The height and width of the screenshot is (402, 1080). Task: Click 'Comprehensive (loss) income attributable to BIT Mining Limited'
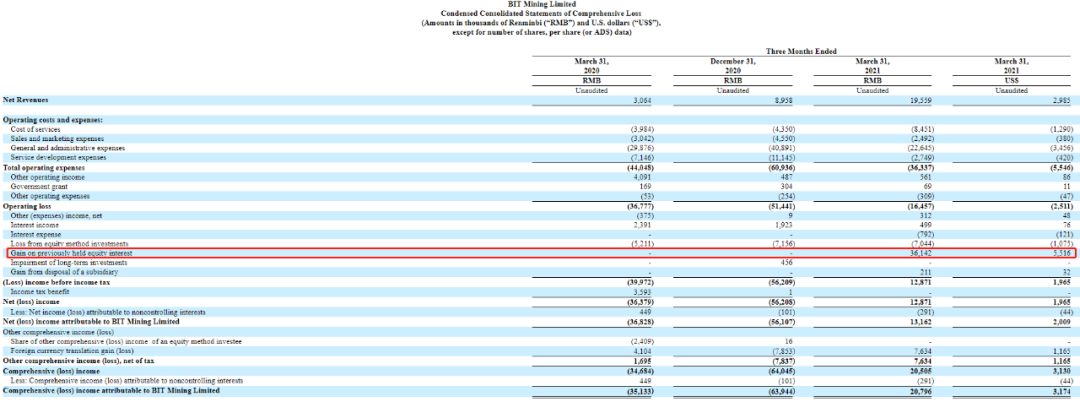click(111, 391)
